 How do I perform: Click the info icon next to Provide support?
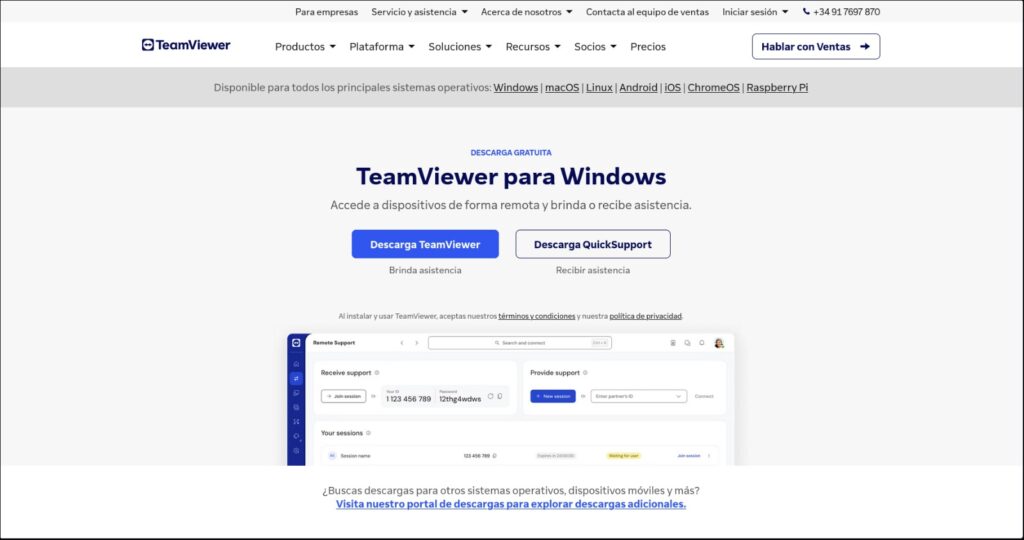pos(585,373)
